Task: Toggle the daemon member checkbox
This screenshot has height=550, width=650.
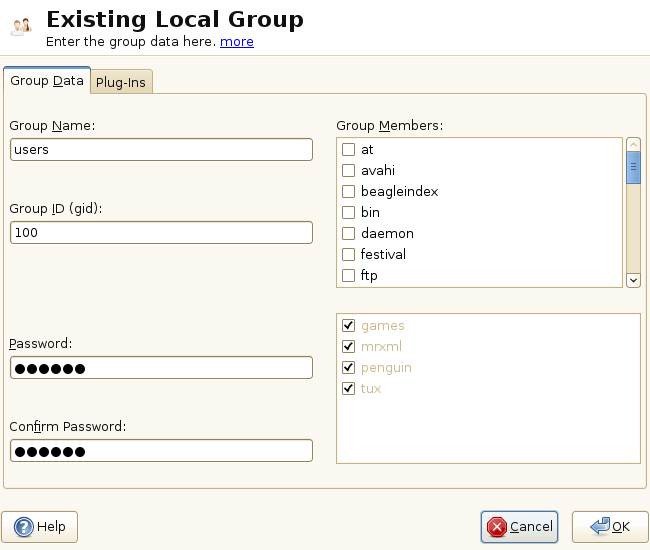Action: 349,234
